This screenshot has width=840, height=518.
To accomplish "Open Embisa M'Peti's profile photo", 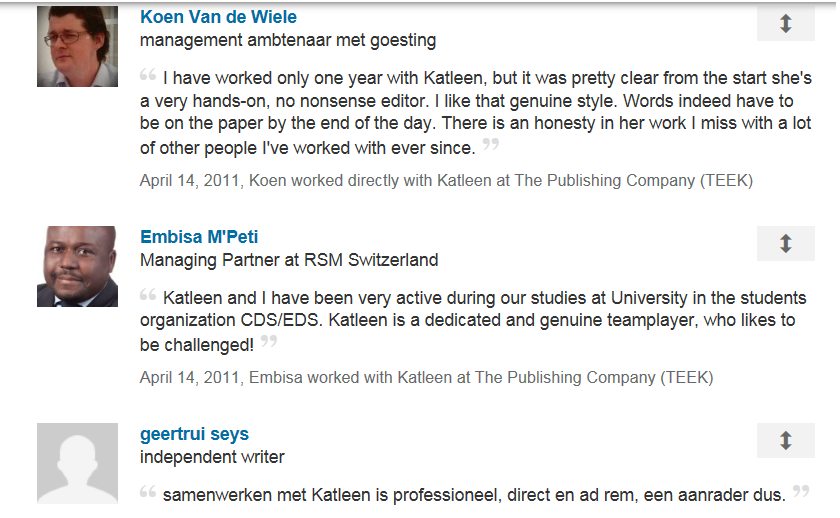I will 77,266.
